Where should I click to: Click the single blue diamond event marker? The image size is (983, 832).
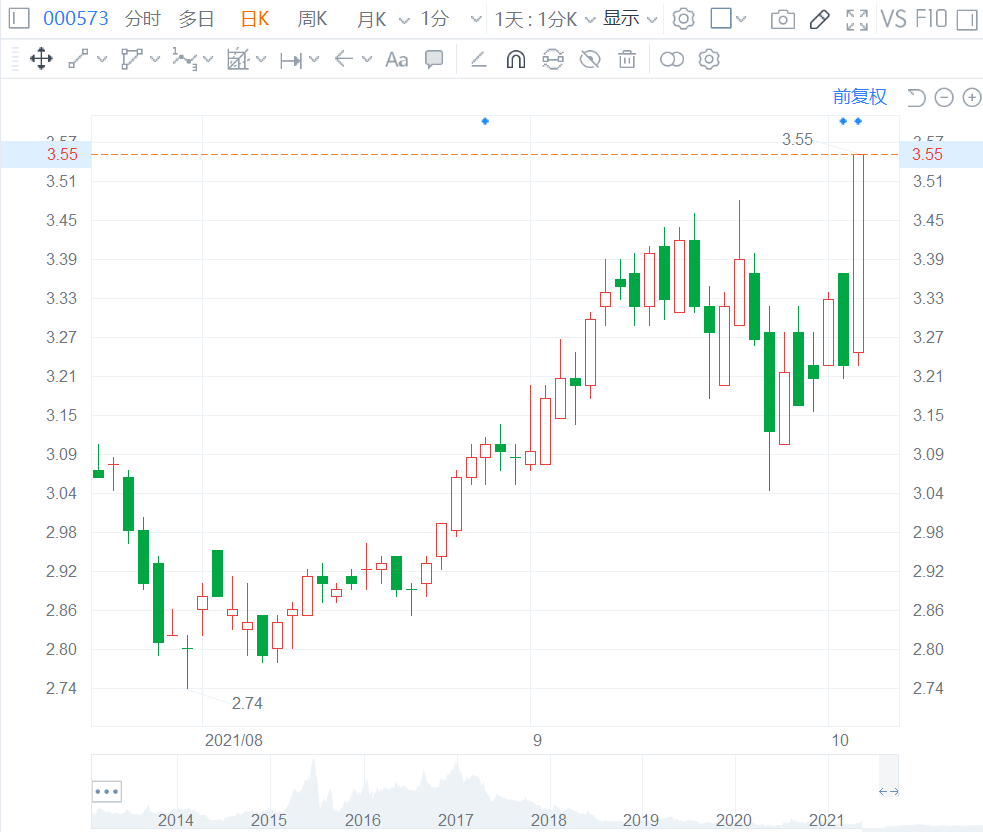point(485,121)
